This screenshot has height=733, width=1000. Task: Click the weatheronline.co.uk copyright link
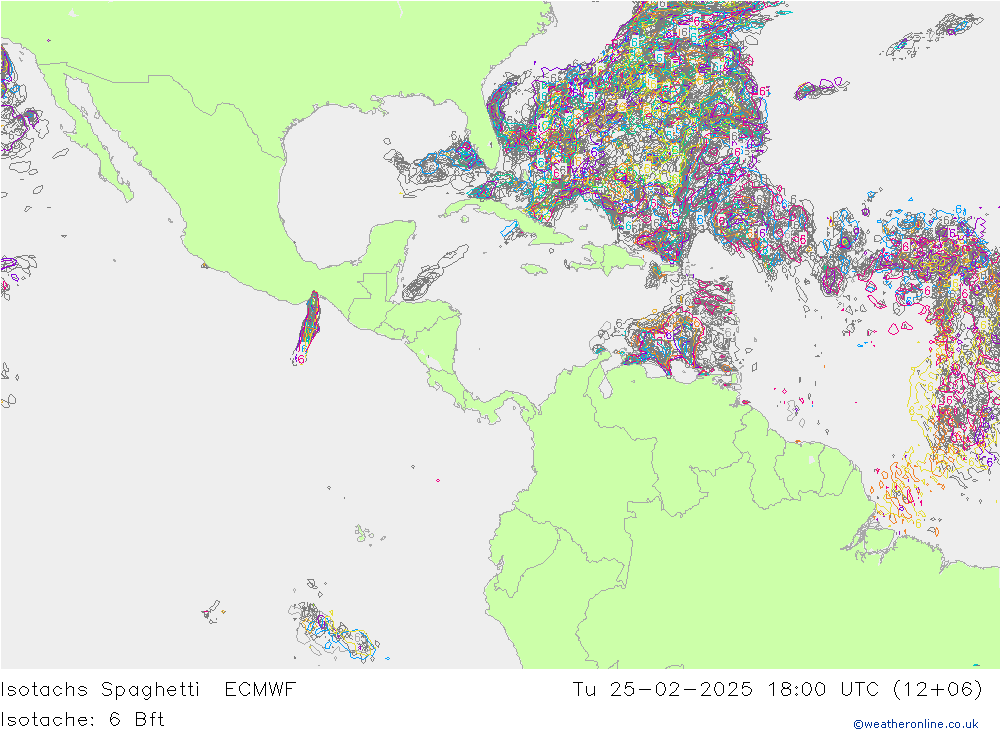click(x=916, y=724)
